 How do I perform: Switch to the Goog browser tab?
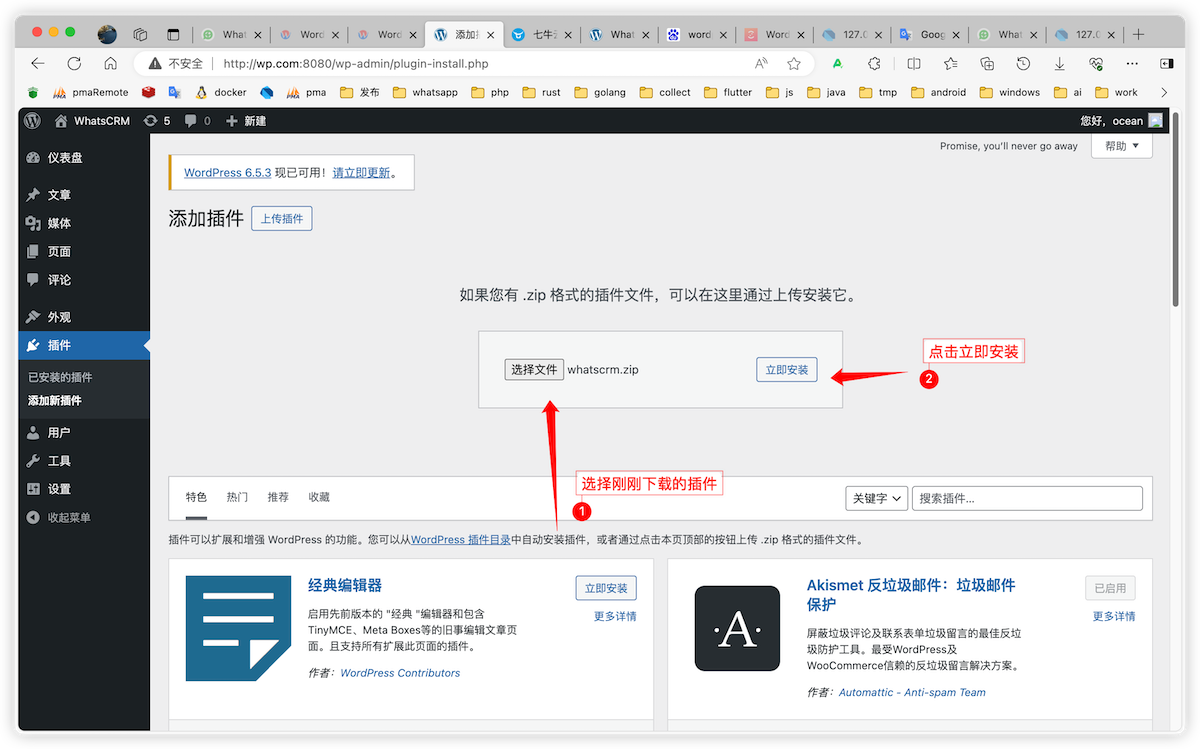pyautogui.click(x=930, y=34)
